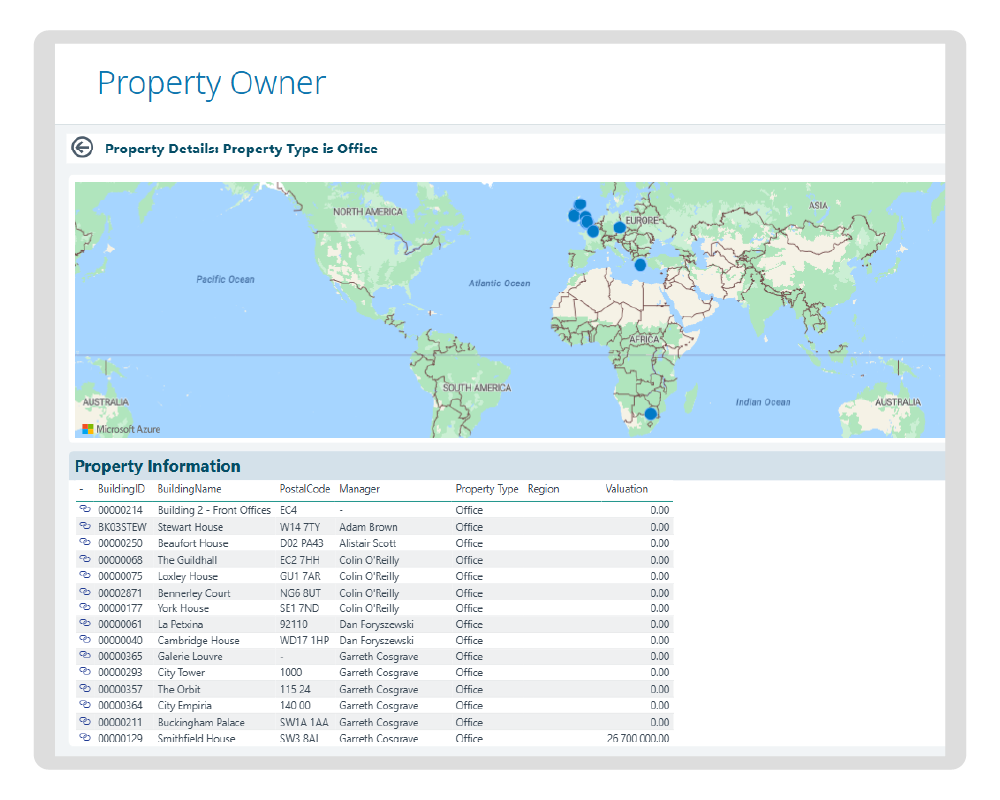Screen dimensions: 1000x800
Task: Sort table by BuildingName header
Action: 189,489
